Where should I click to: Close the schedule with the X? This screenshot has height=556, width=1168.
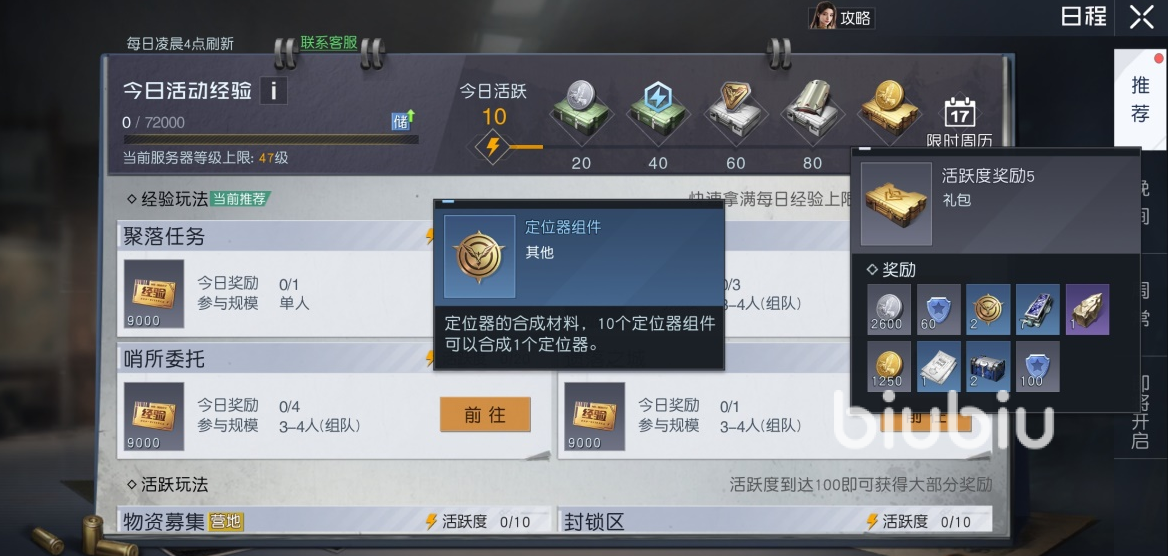1141,17
